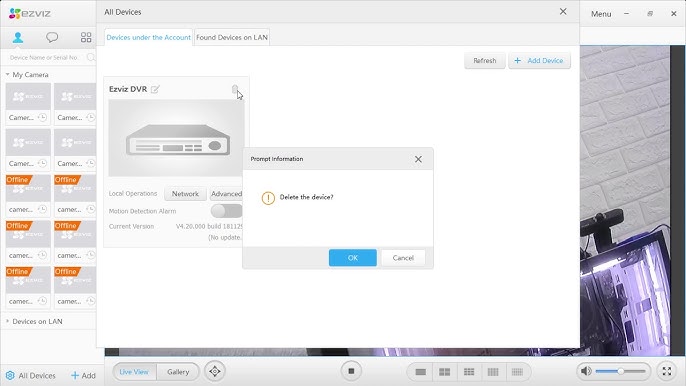Open Network local operations
This screenshot has width=686, height=386.
click(185, 193)
